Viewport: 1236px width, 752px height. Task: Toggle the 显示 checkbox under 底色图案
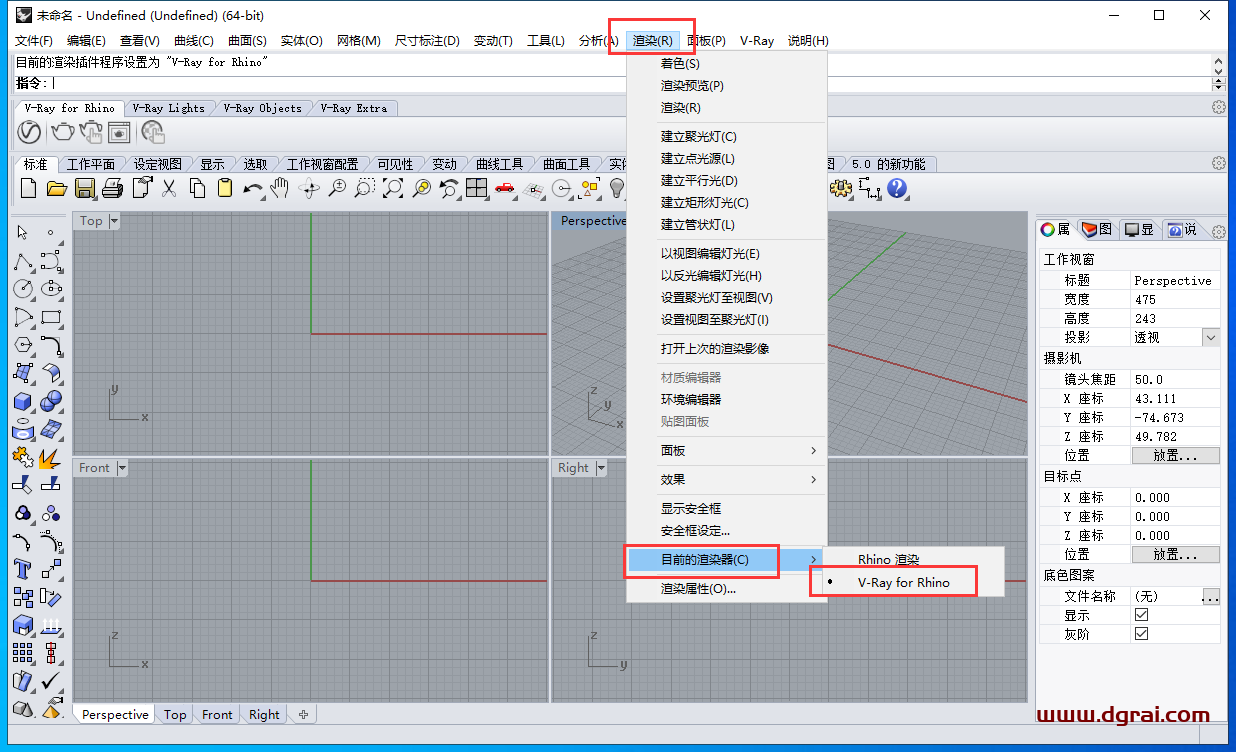tap(1141, 614)
